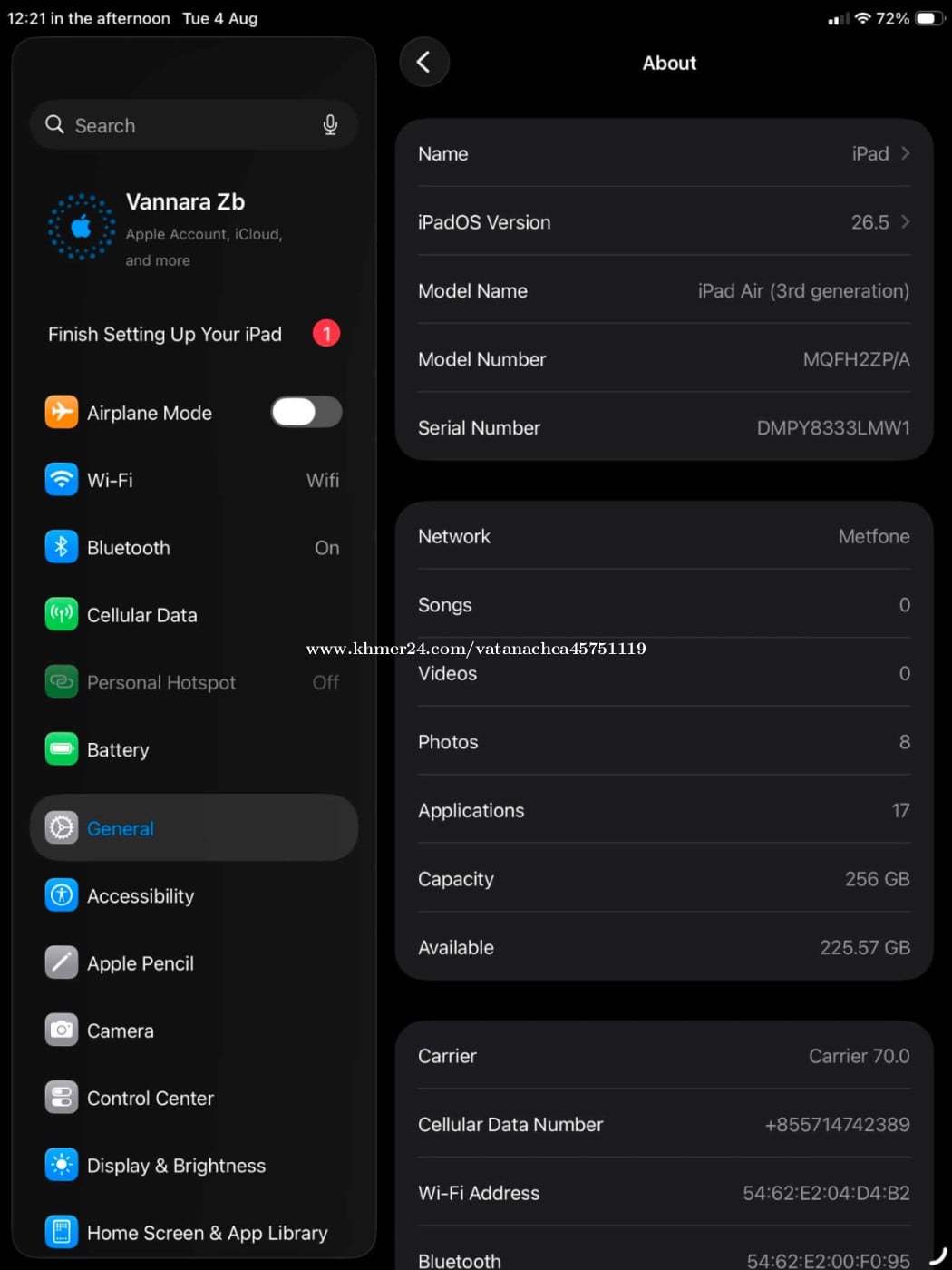Tap the Apple Account avatar icon

[82, 227]
